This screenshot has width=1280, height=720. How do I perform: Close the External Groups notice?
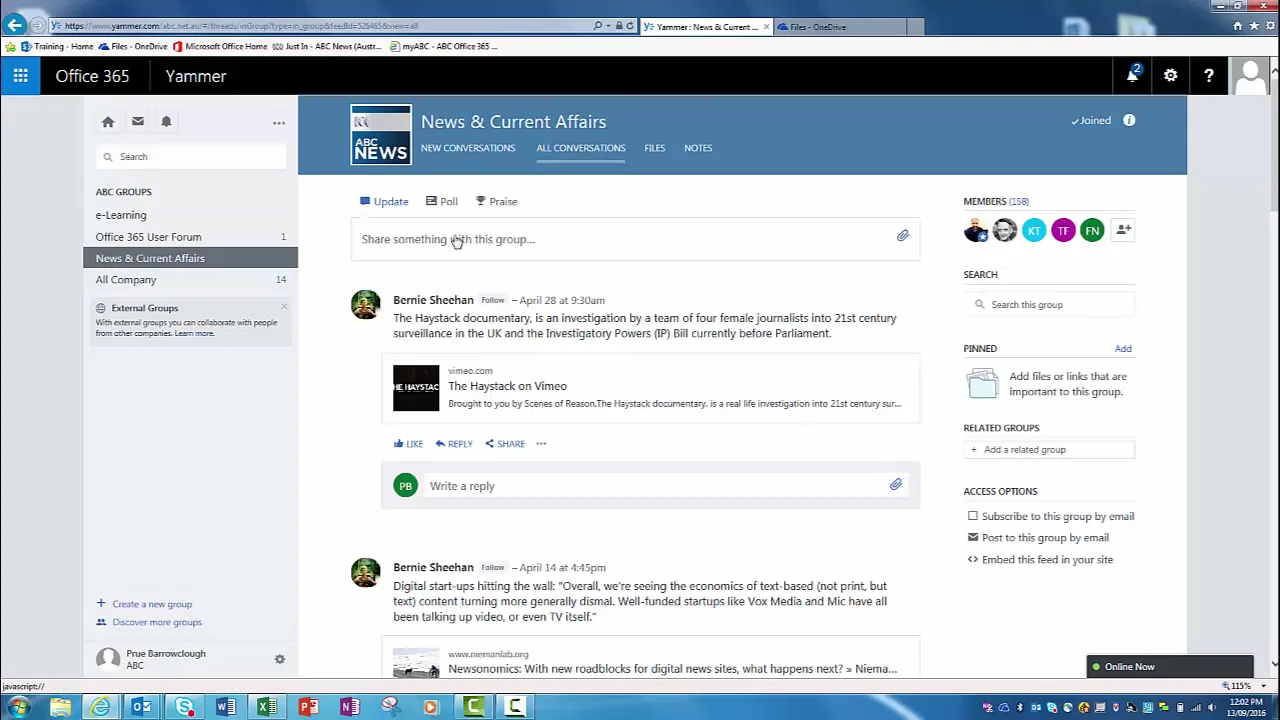(x=284, y=307)
